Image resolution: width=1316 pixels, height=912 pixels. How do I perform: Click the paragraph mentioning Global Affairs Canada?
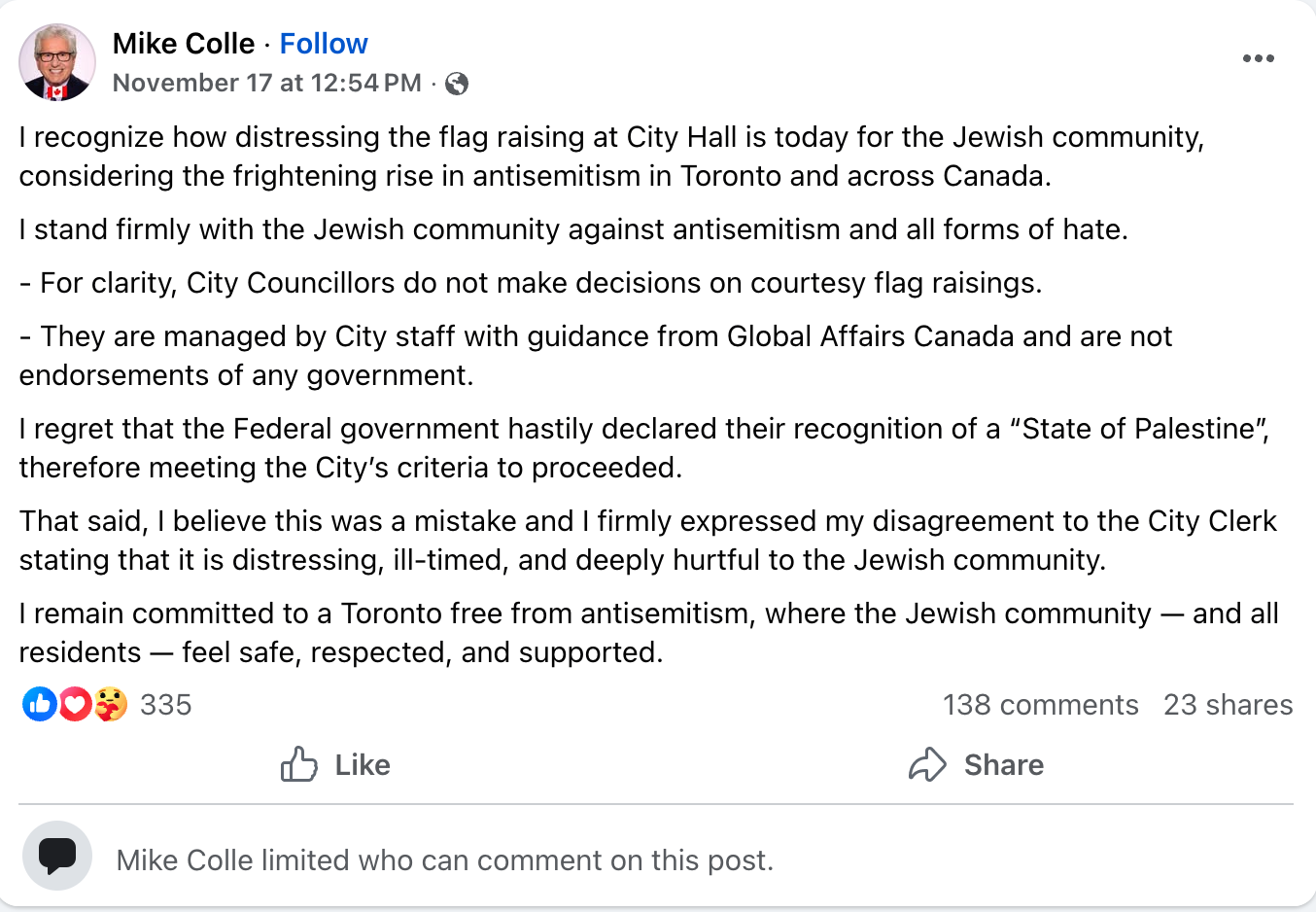click(595, 355)
